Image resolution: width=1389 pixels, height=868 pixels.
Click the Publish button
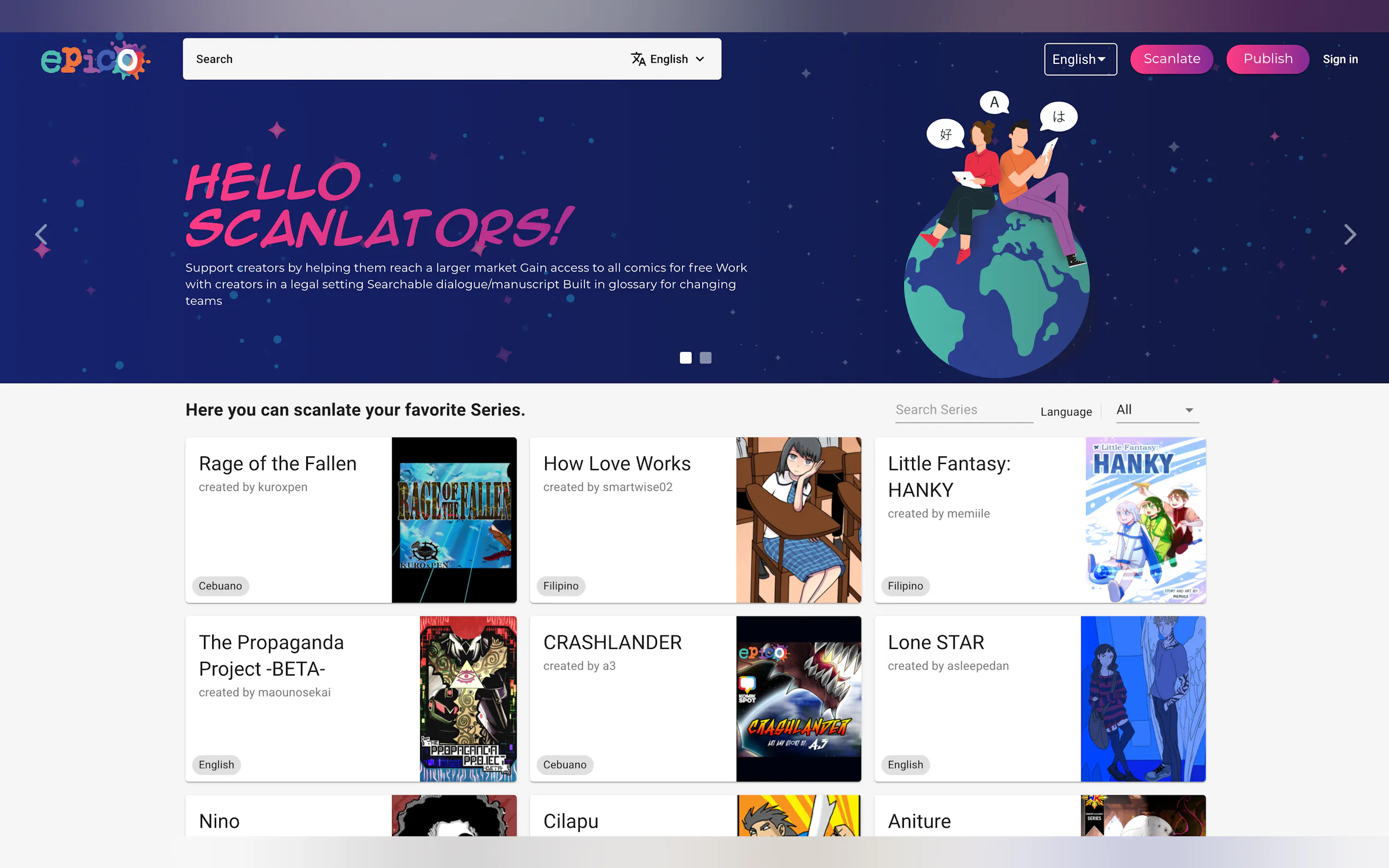pos(1267,59)
